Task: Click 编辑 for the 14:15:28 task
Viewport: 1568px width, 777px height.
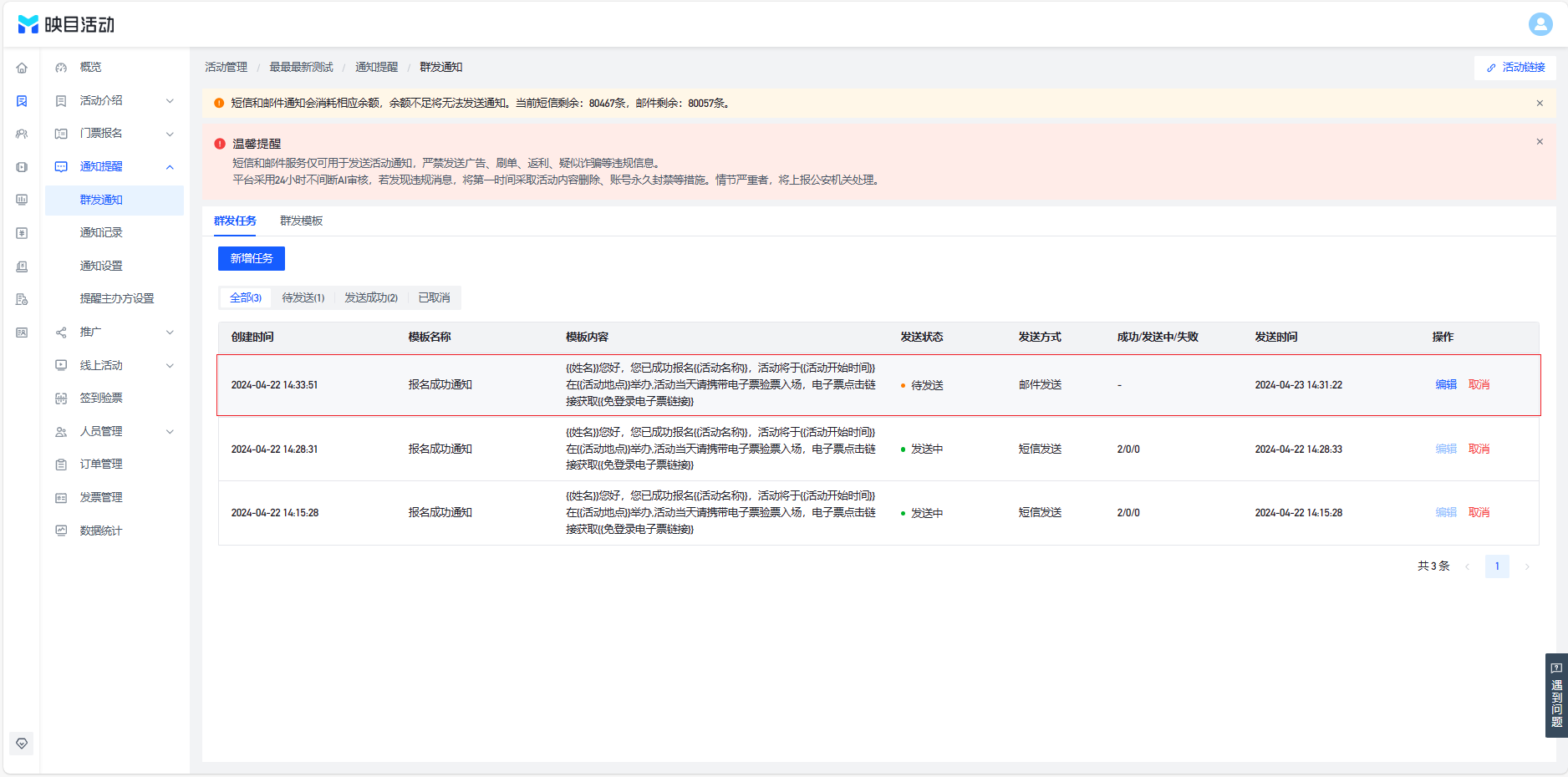Action: pyautogui.click(x=1446, y=513)
